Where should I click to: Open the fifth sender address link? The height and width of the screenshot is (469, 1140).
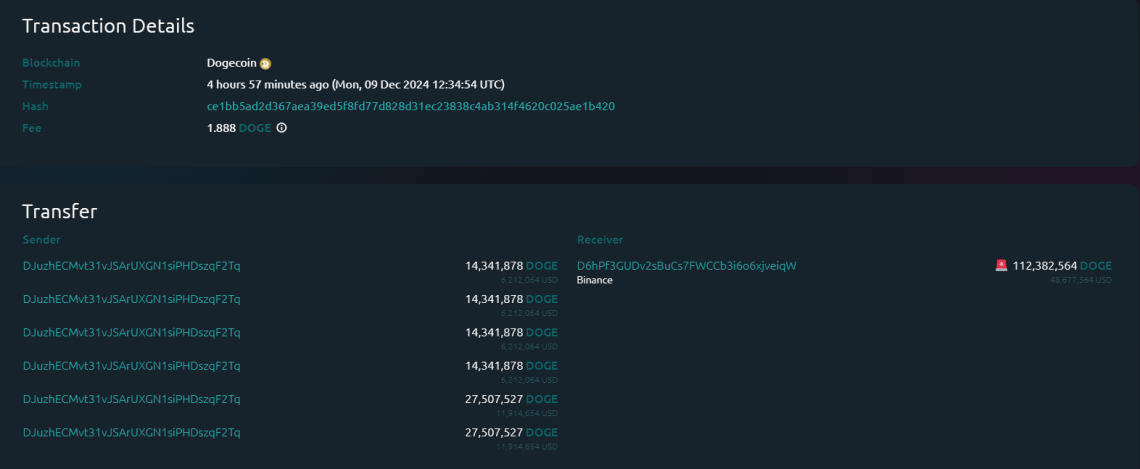coord(132,399)
